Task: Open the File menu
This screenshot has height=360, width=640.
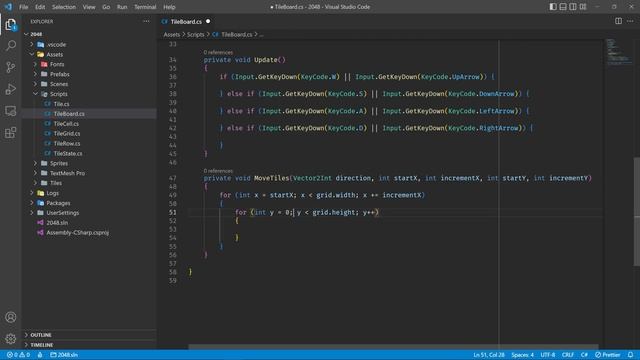Action: point(24,7)
